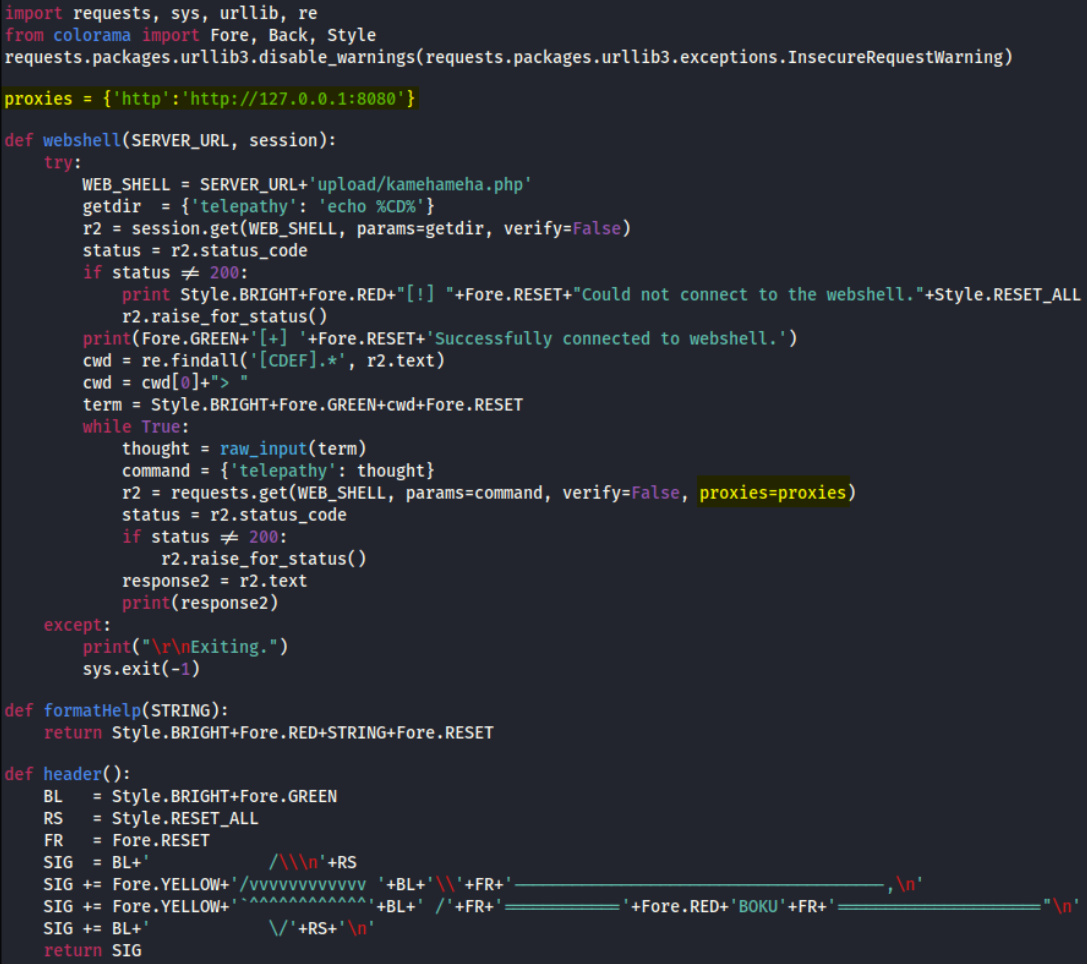
Task: Click the 'echo %CD%' string
Action: [x=372, y=207]
